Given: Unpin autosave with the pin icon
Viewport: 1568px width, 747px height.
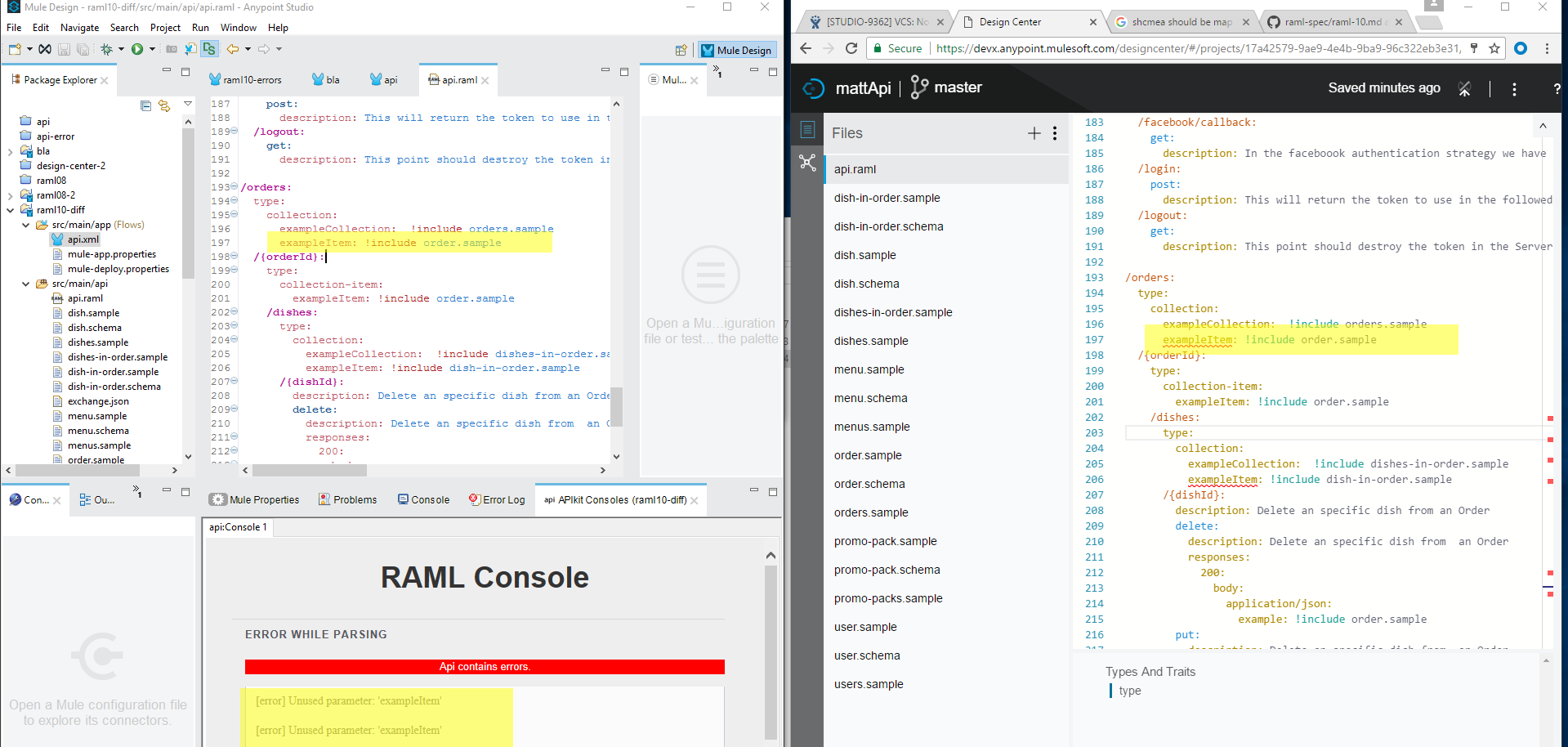Looking at the screenshot, I should 1464,88.
